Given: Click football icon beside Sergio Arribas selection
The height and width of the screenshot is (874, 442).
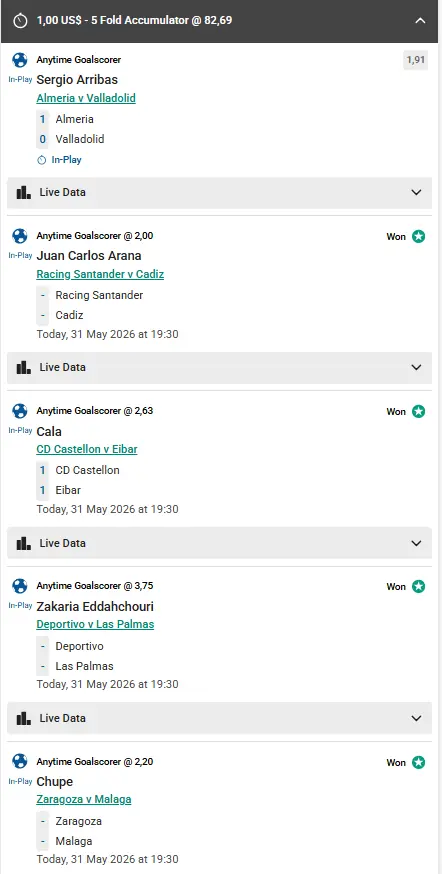Looking at the screenshot, I should 20,60.
